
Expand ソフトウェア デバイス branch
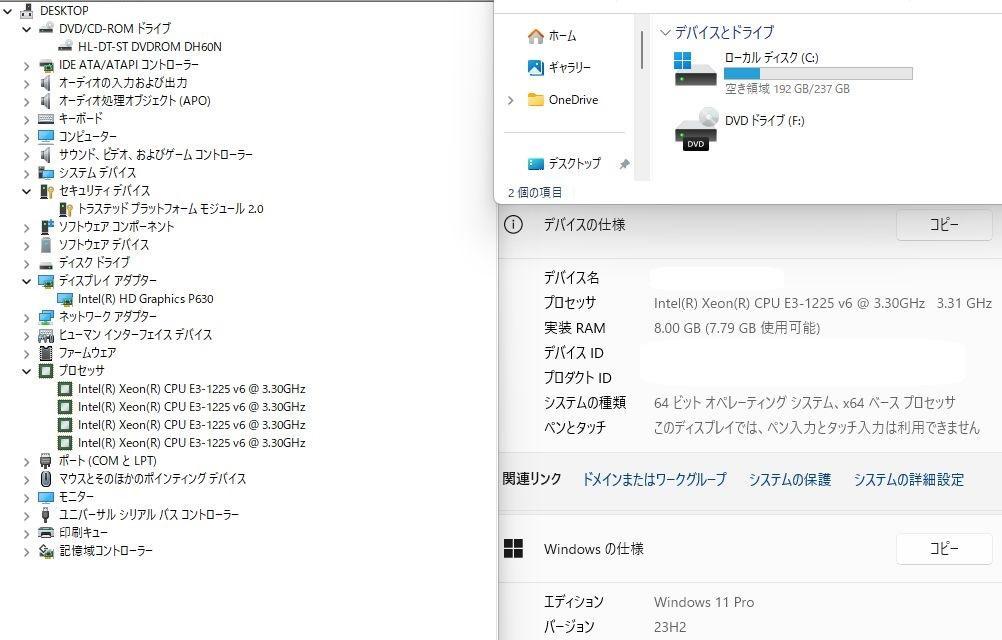27,245
